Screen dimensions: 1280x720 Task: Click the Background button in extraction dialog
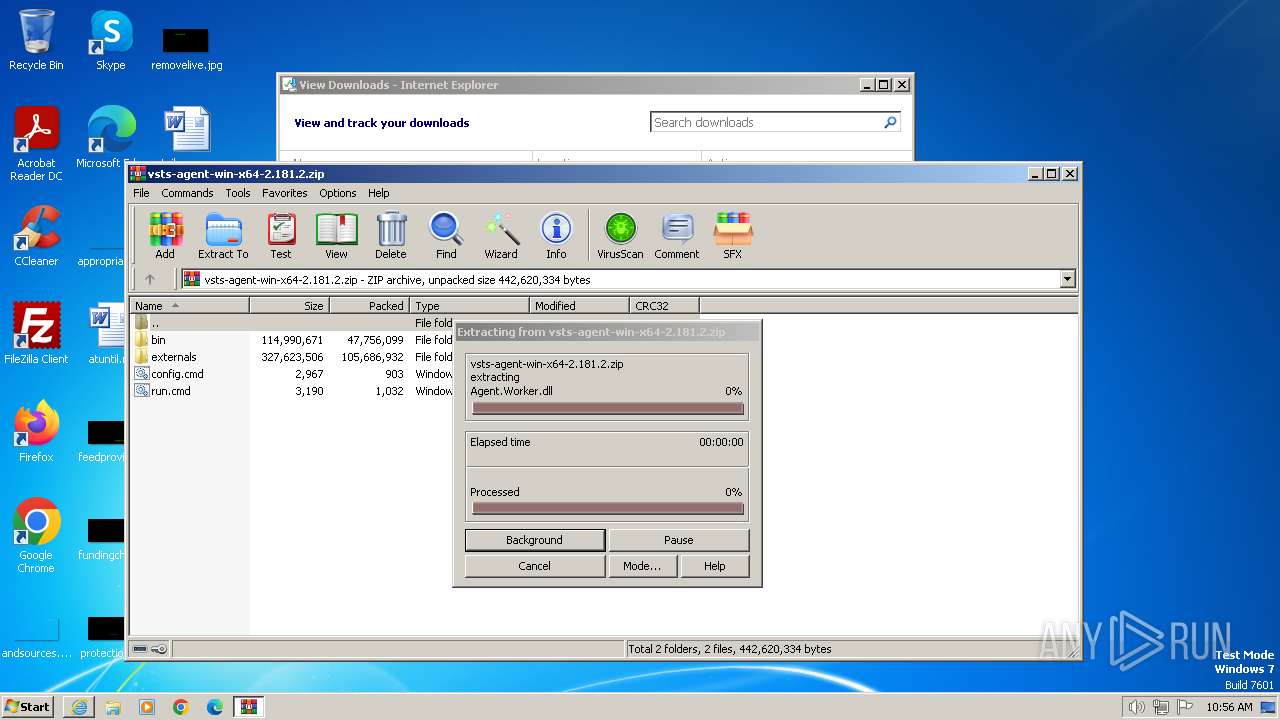(535, 540)
